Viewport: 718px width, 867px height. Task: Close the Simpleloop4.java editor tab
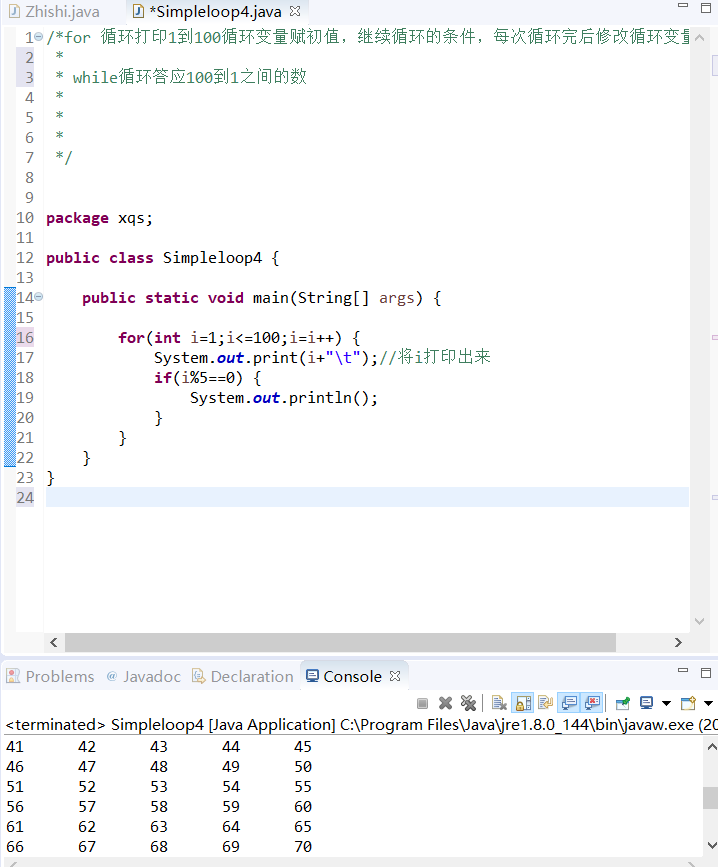pos(295,11)
